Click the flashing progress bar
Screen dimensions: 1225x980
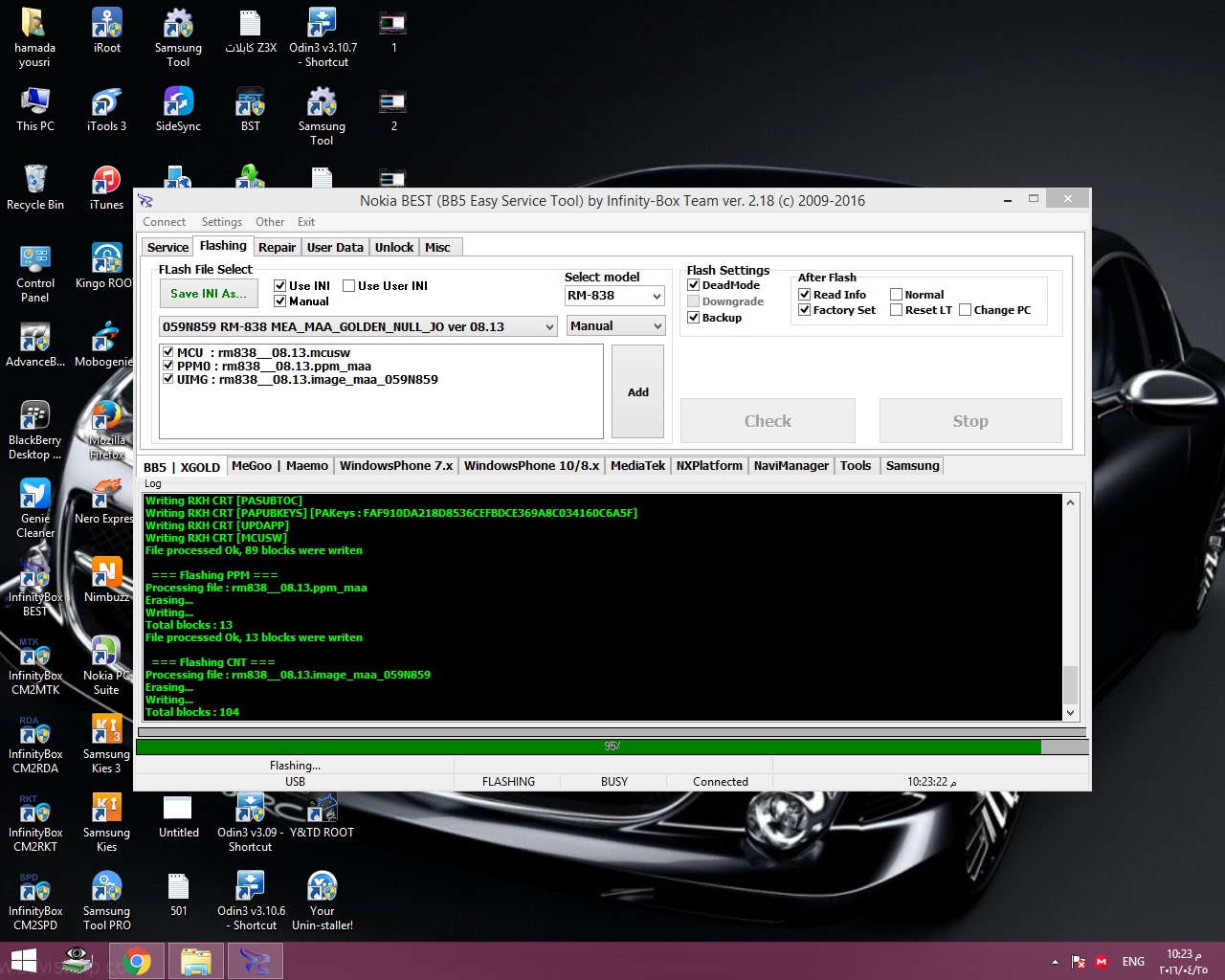click(612, 746)
